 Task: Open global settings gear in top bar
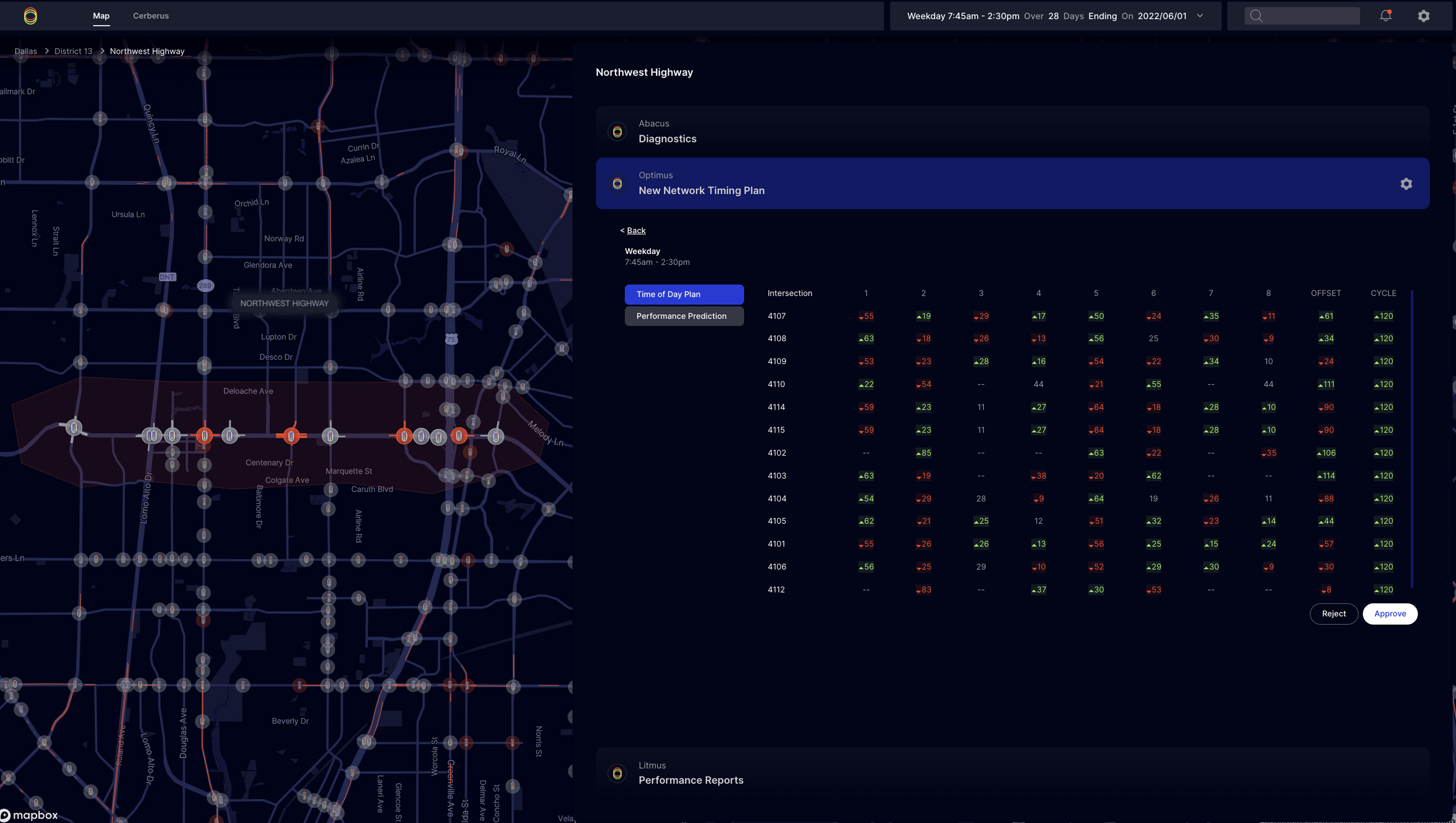coord(1423,16)
